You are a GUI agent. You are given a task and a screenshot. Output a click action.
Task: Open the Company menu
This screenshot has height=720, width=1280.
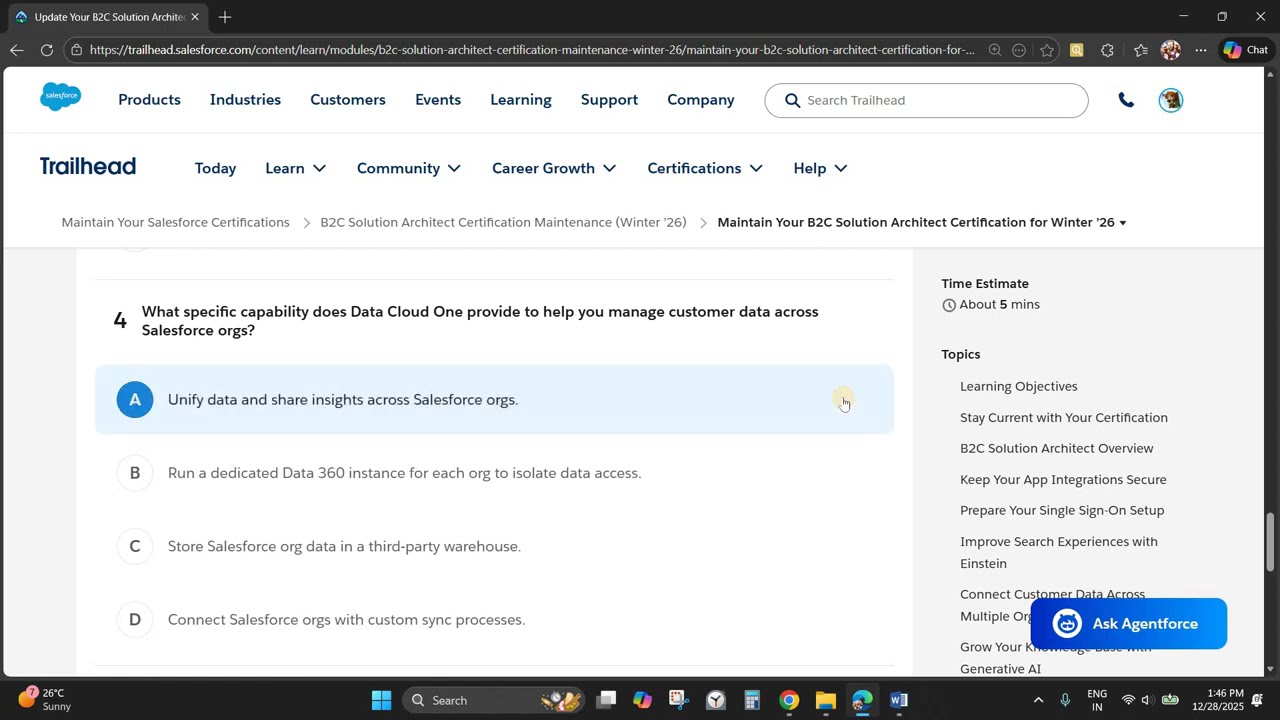[701, 100]
